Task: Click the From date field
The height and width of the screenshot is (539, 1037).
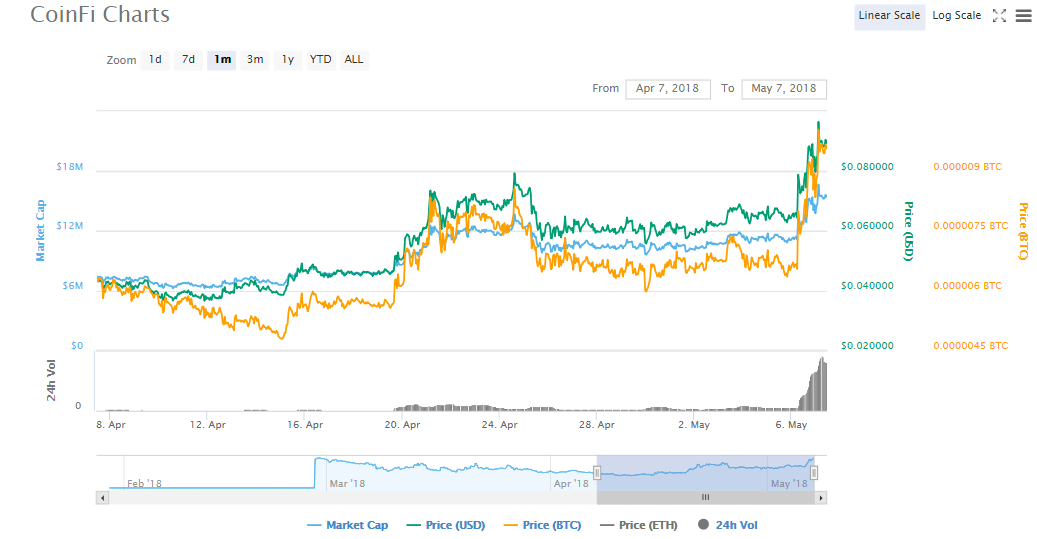Action: click(x=668, y=89)
